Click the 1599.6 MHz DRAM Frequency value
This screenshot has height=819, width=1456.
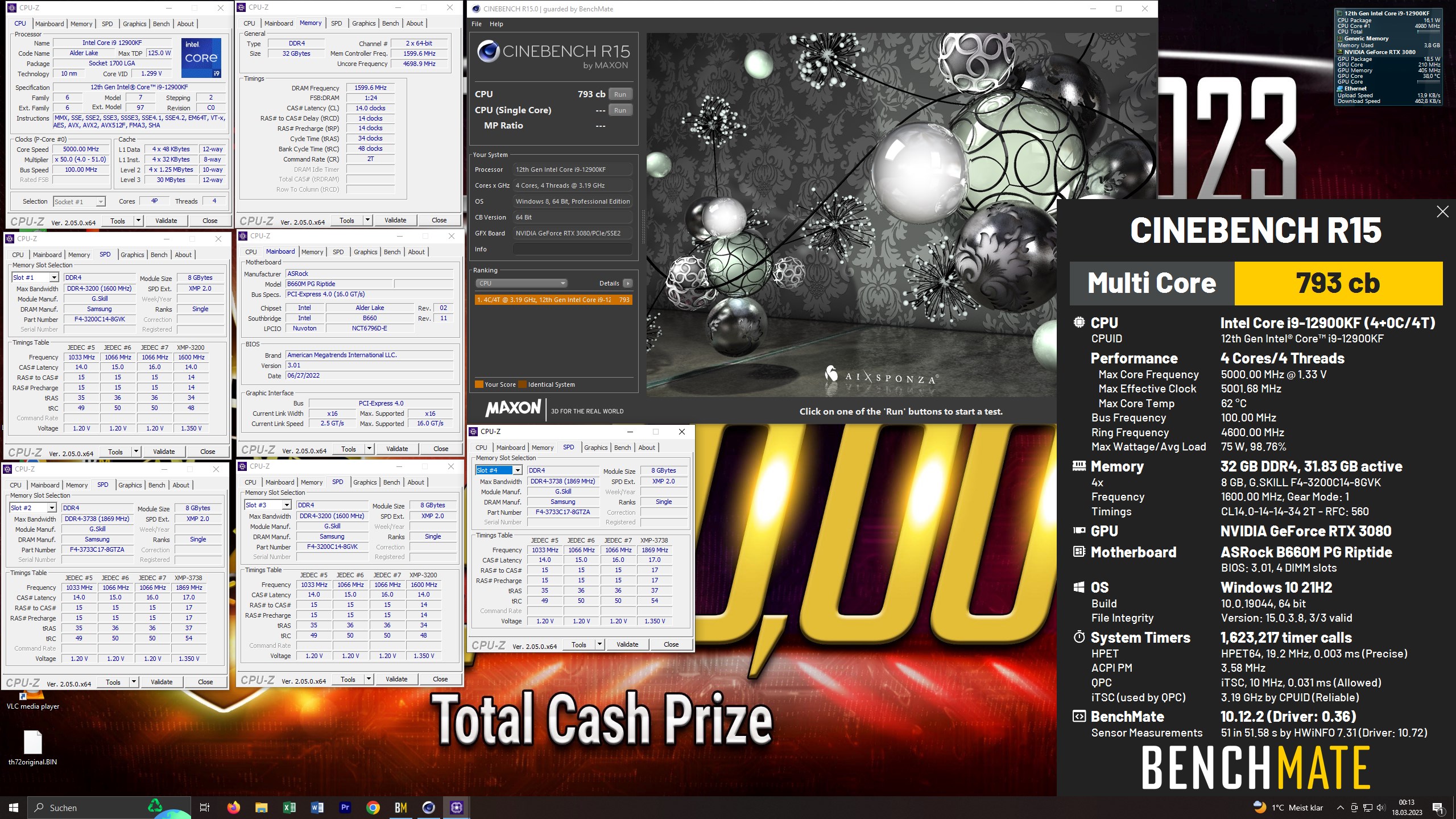(x=370, y=88)
